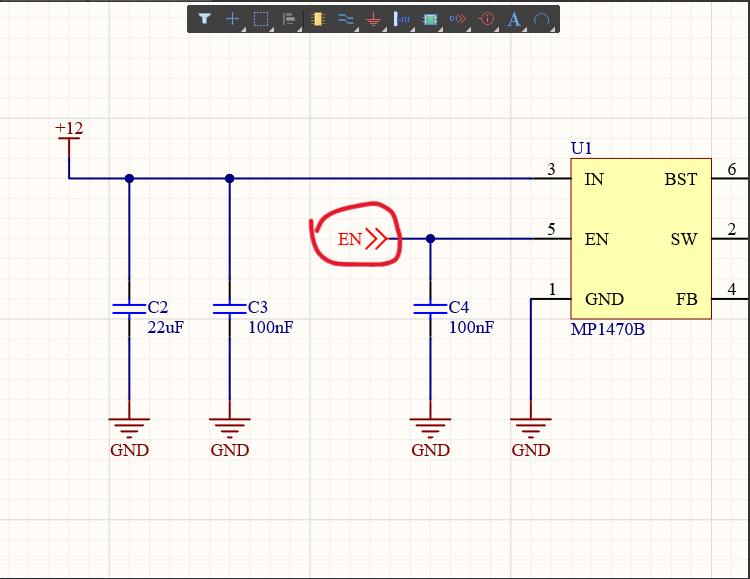Click the place sheet symbol icon
750x579 pixels.
[x=430, y=19]
